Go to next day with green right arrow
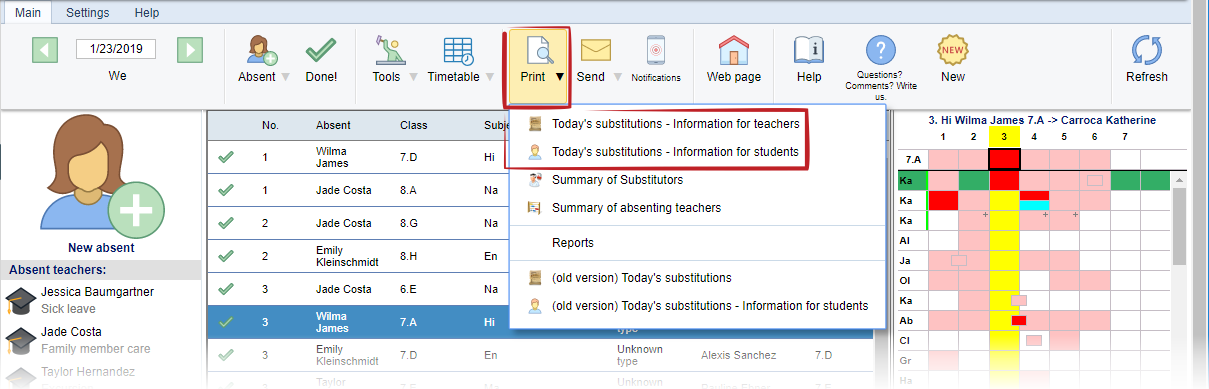This screenshot has width=1209, height=389. (x=190, y=50)
